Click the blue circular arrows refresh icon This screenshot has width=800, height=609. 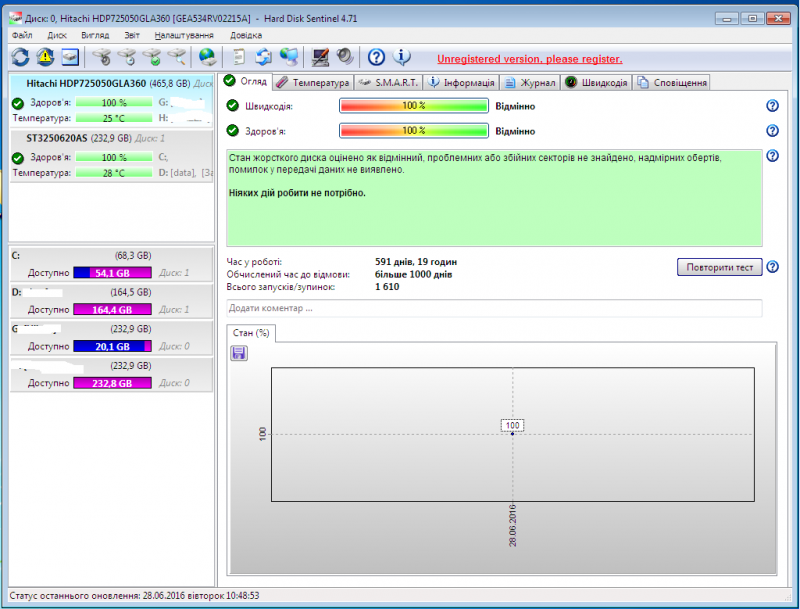pos(21,57)
